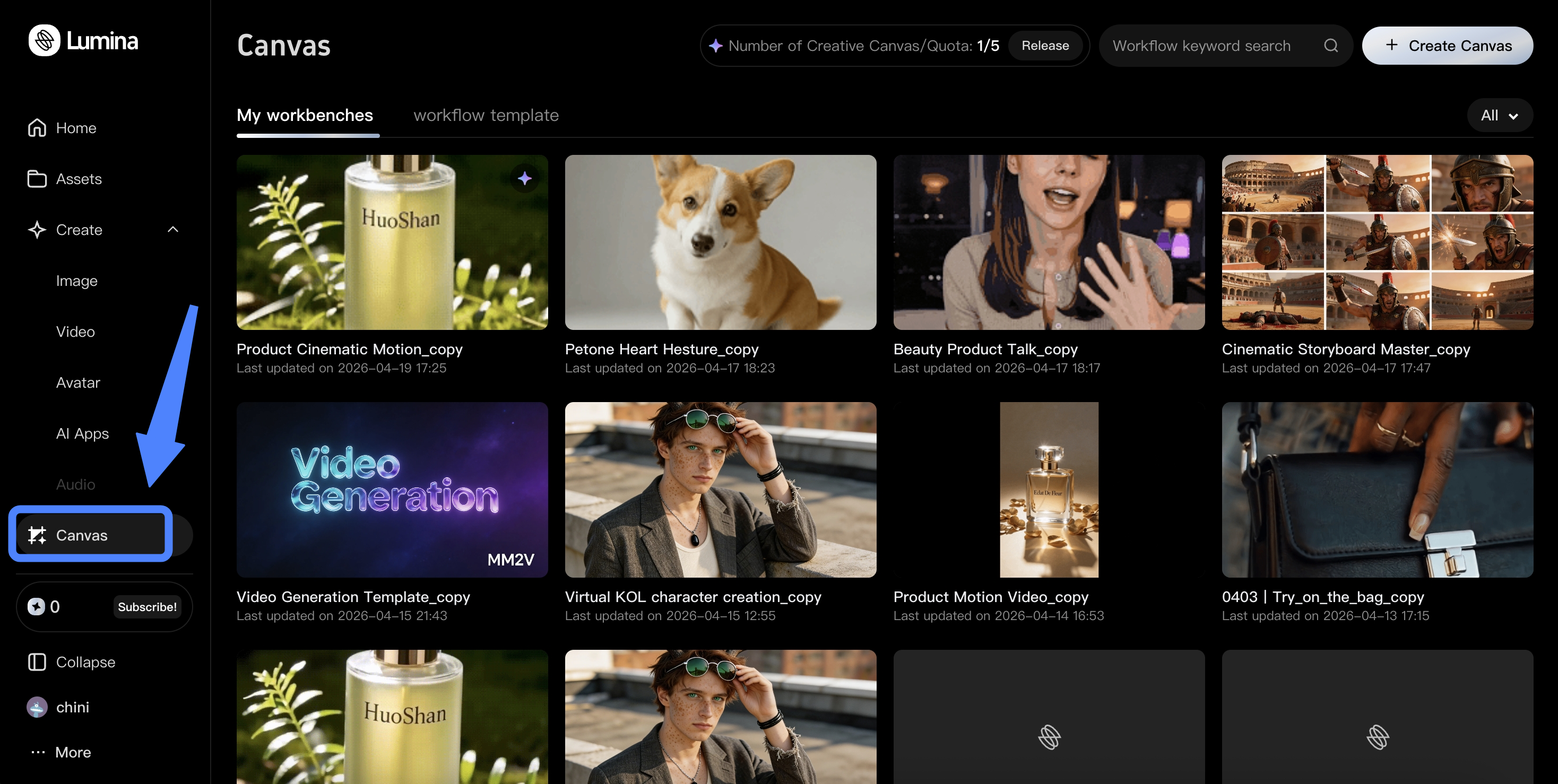This screenshot has width=1558, height=784.
Task: Open the Beauty Product Talk_copy thumbnail
Action: pyautogui.click(x=1049, y=242)
